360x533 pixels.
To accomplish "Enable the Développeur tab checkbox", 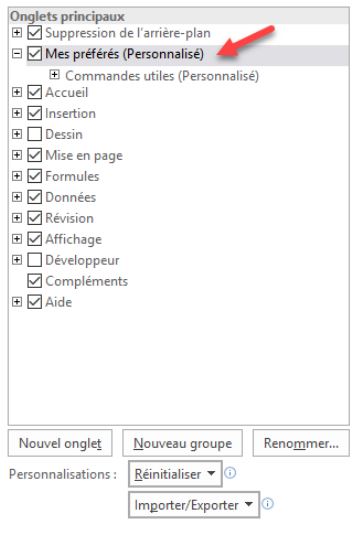I will [34, 260].
